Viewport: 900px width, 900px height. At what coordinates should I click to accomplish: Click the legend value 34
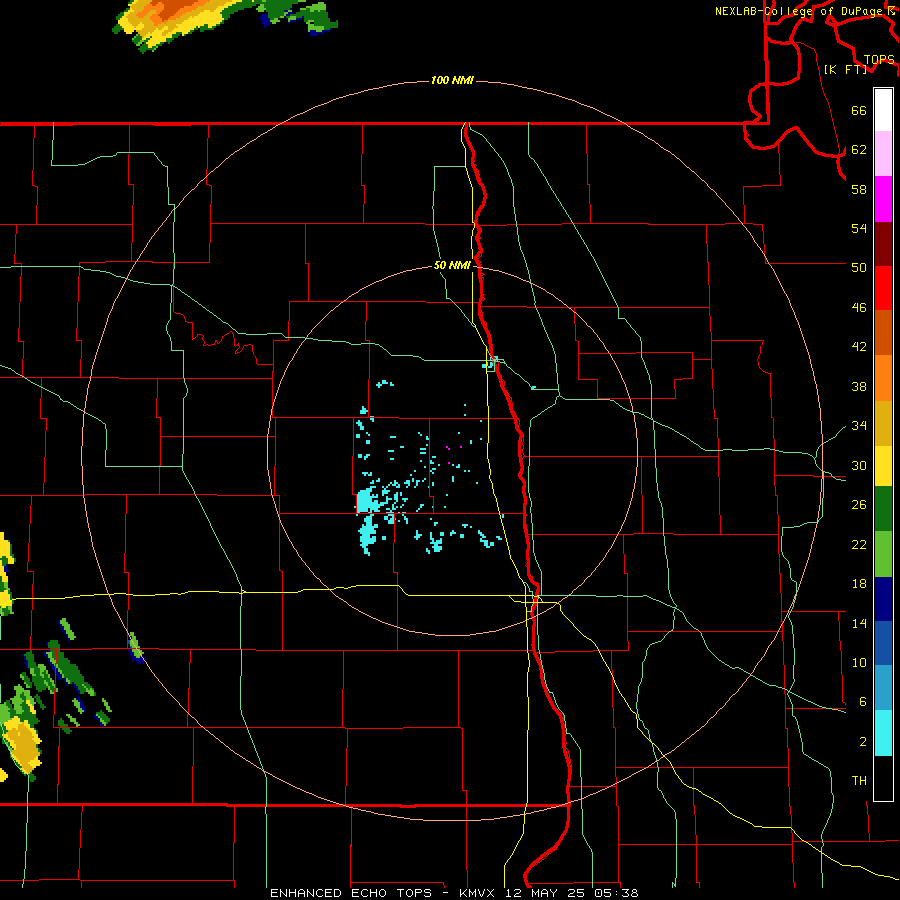click(859, 426)
